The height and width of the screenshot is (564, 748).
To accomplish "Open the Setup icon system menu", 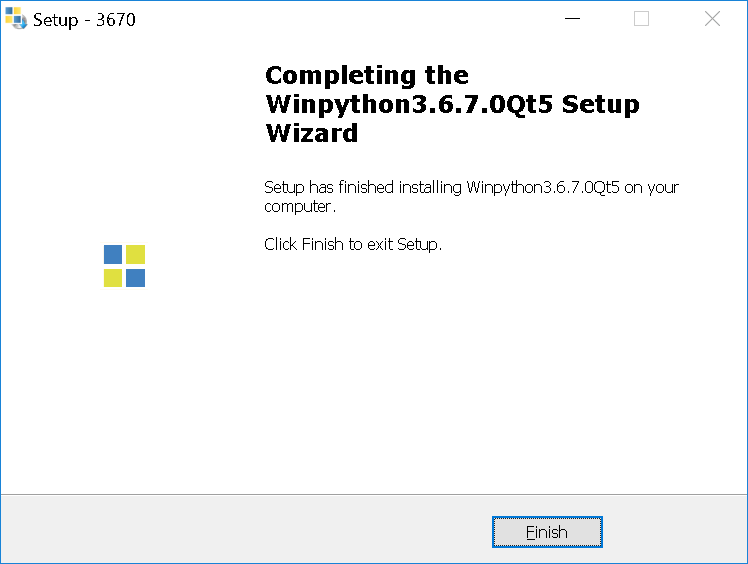I will point(16,18).
